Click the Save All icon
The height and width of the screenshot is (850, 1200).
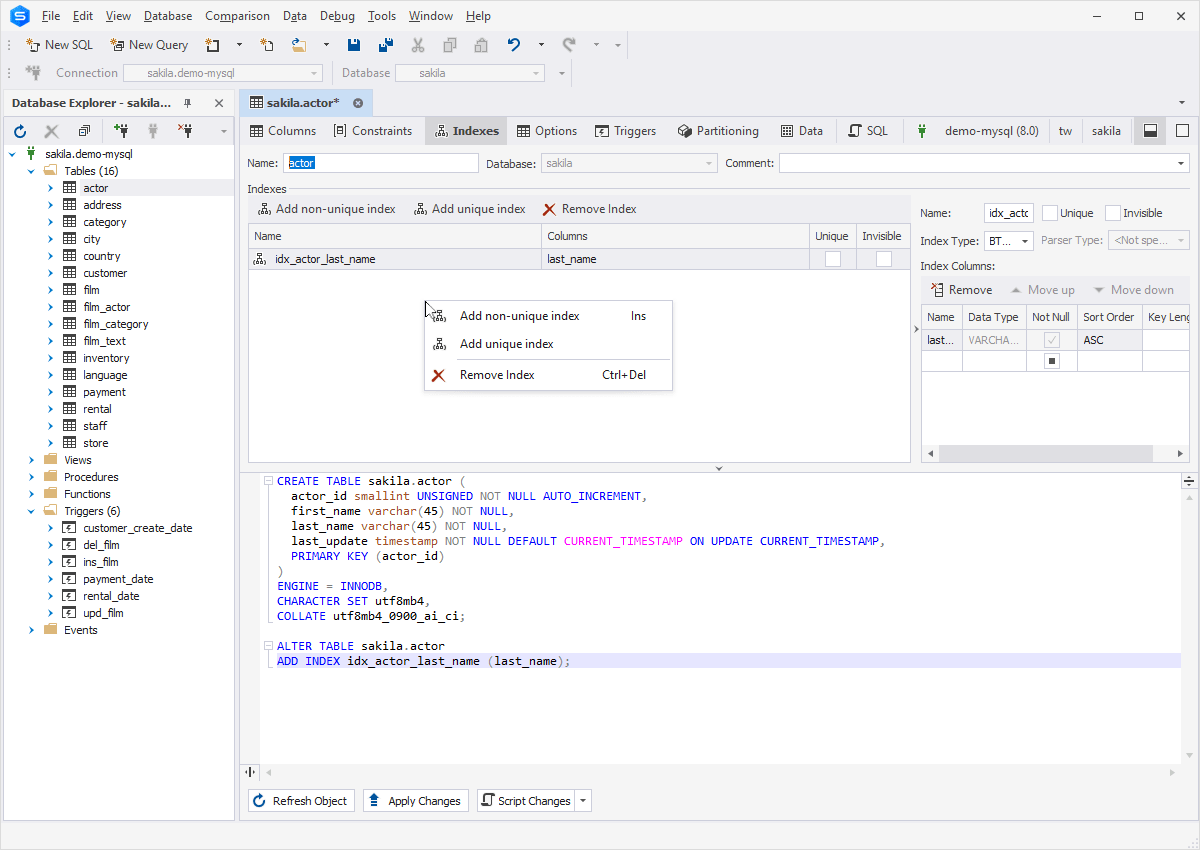coord(386,45)
